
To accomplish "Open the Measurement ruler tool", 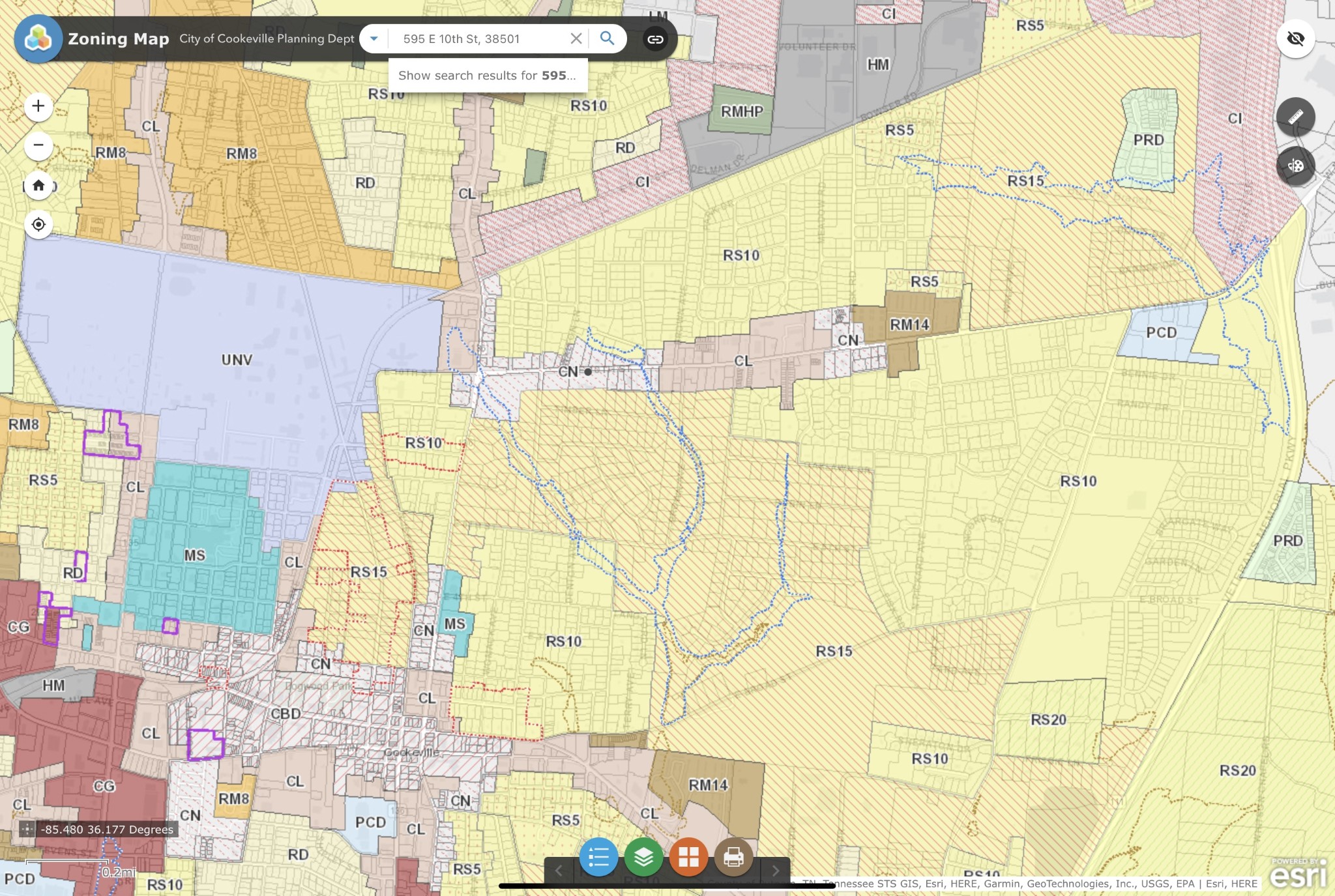I will (1295, 117).
